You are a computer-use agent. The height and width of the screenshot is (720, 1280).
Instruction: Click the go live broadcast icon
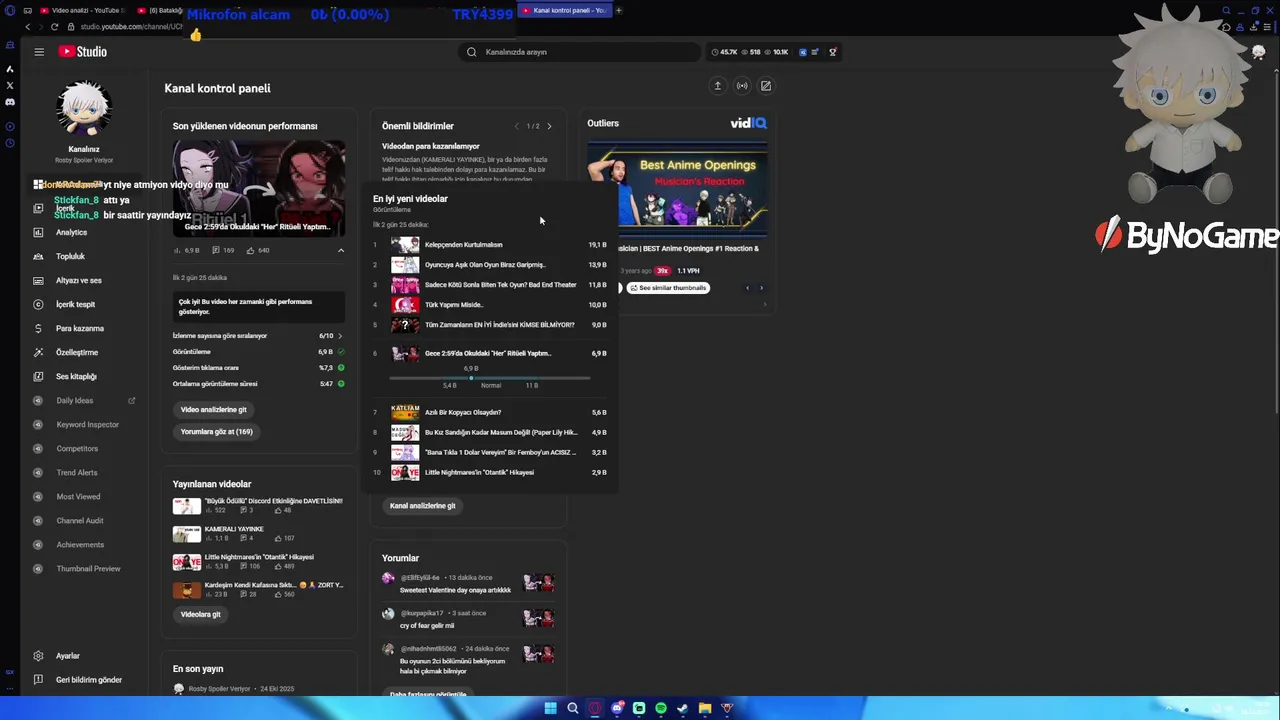(x=742, y=86)
